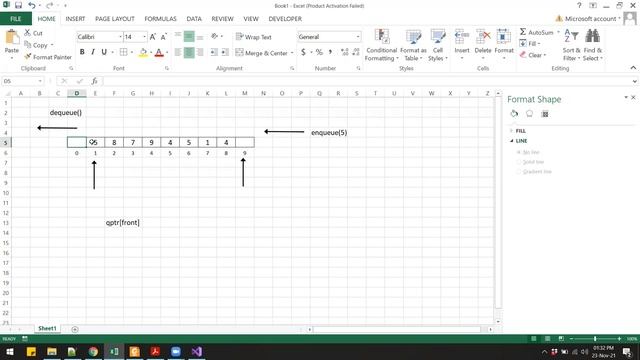Screen dimensions: 640x360
Task: Open Fill & Line paint bucket tab
Action: [514, 114]
